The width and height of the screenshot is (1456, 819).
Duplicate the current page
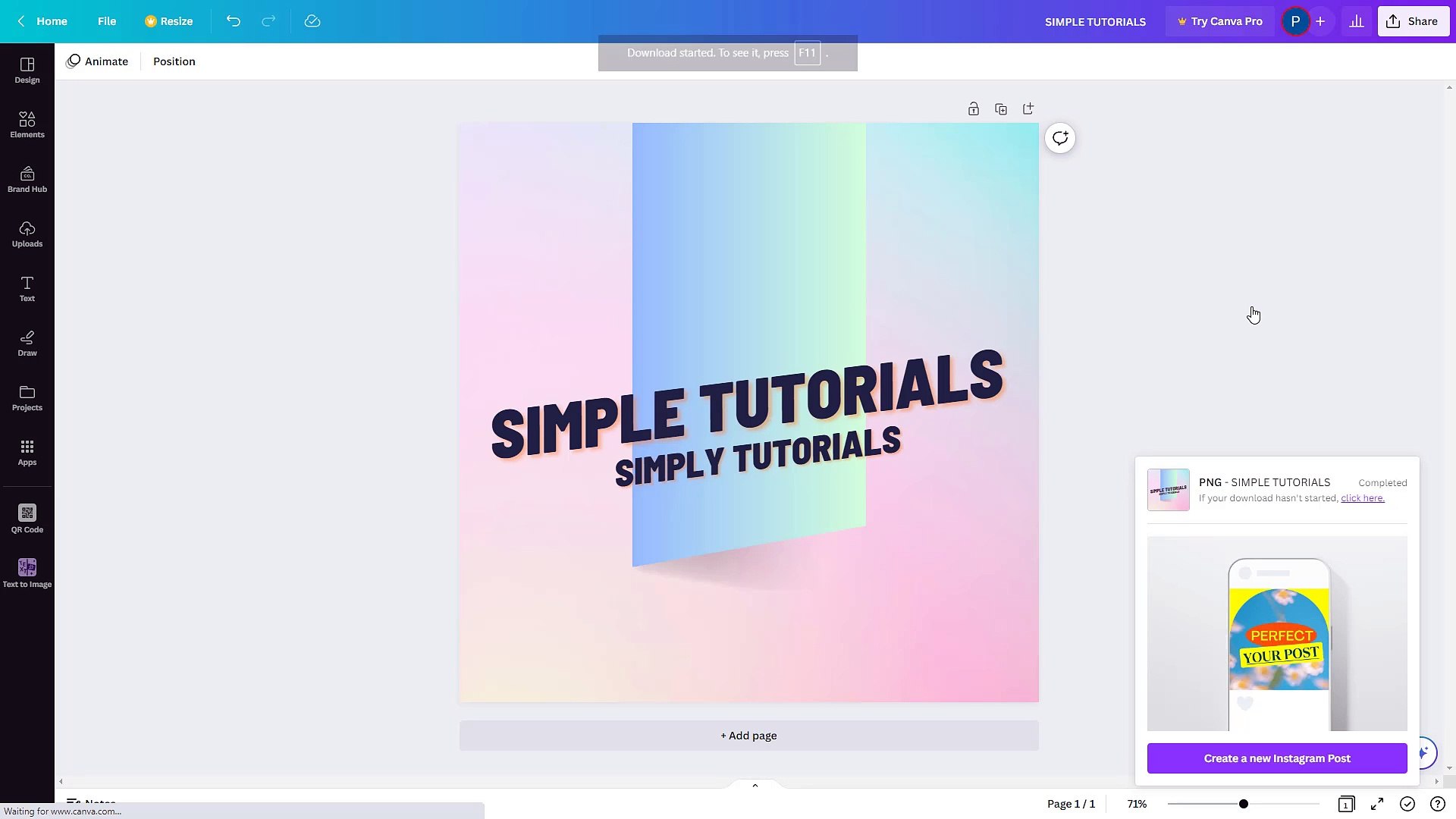coord(1000,108)
